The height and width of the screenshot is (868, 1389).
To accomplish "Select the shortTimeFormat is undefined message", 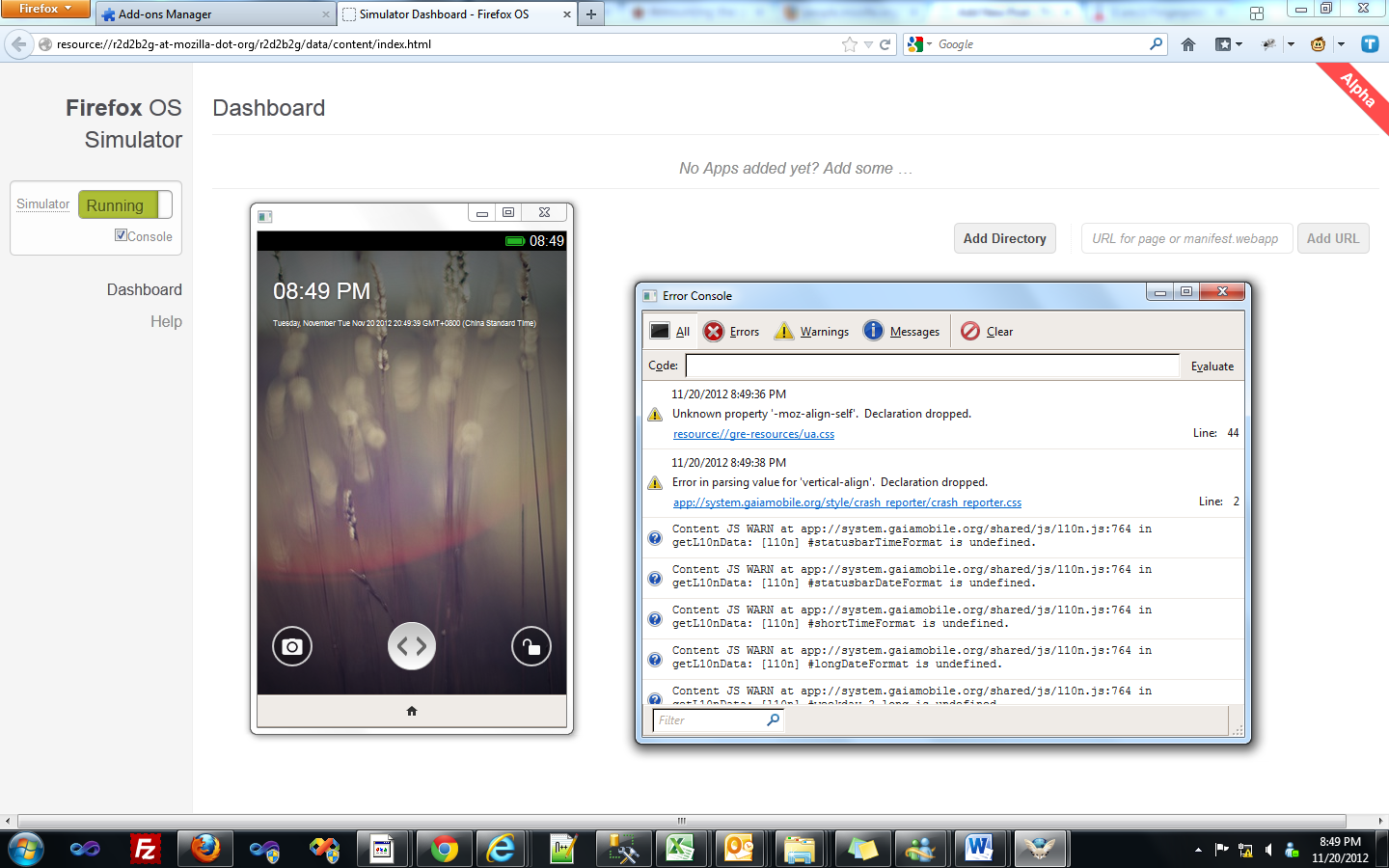I will click(x=942, y=617).
